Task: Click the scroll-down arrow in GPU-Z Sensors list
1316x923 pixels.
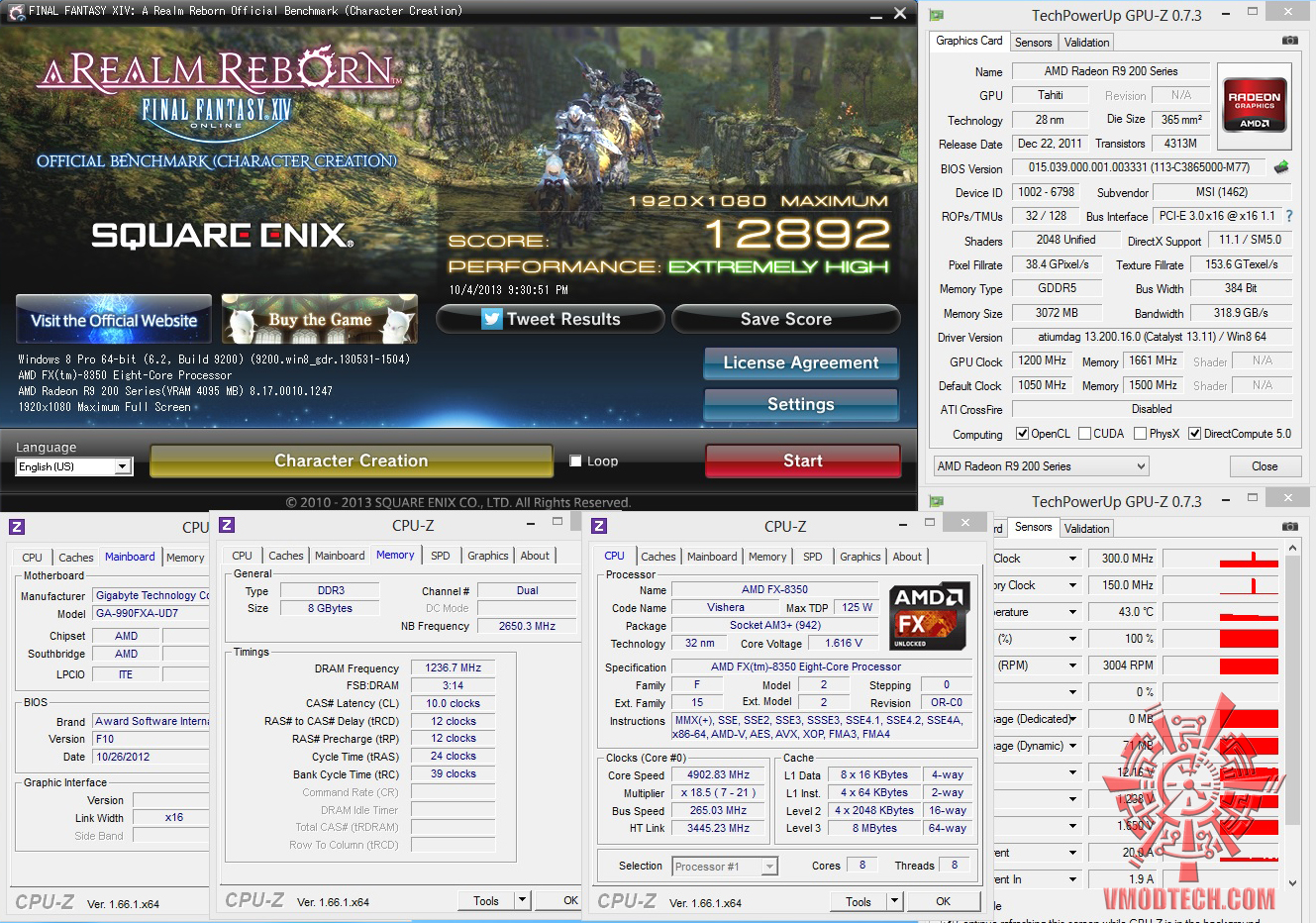Action: click(1292, 881)
